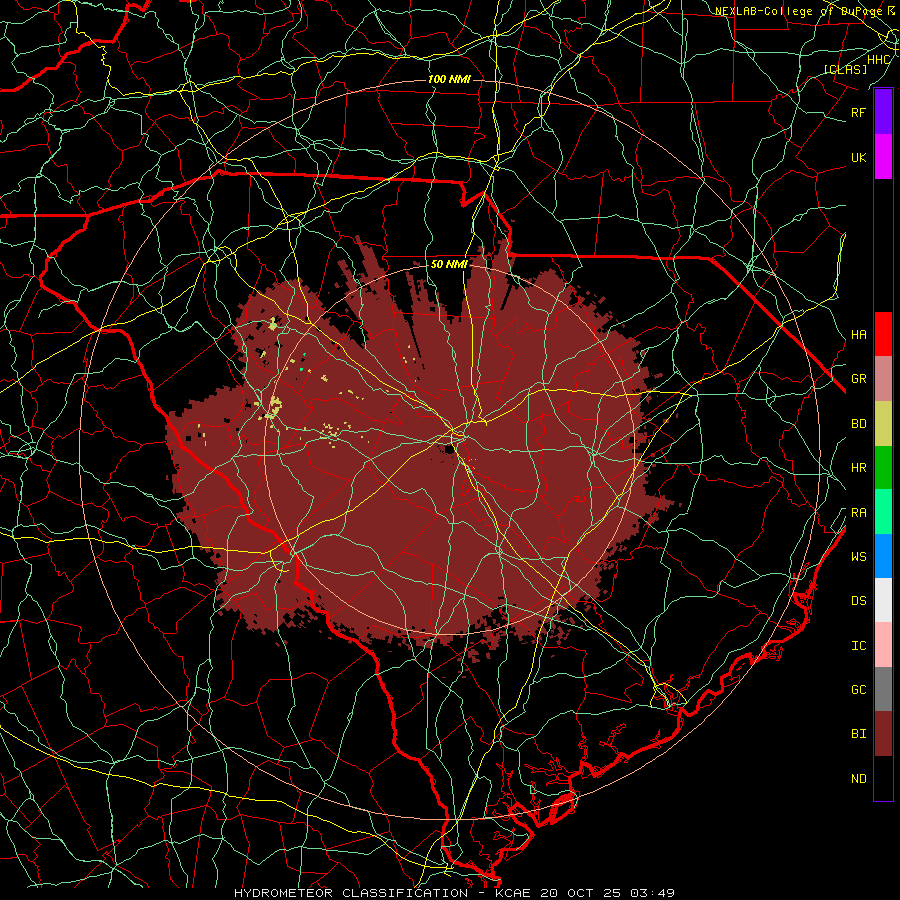Click the UK magenta legend swatch

[883, 157]
